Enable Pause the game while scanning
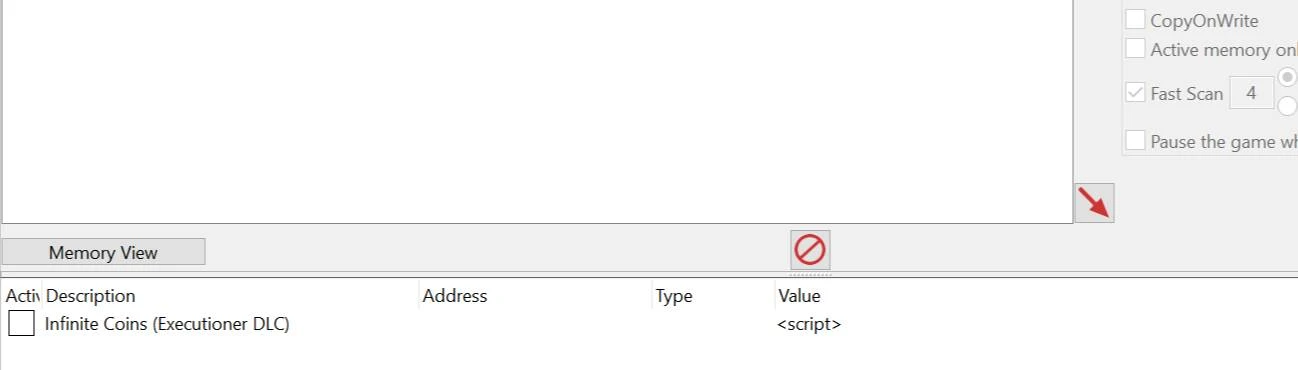 [1135, 141]
